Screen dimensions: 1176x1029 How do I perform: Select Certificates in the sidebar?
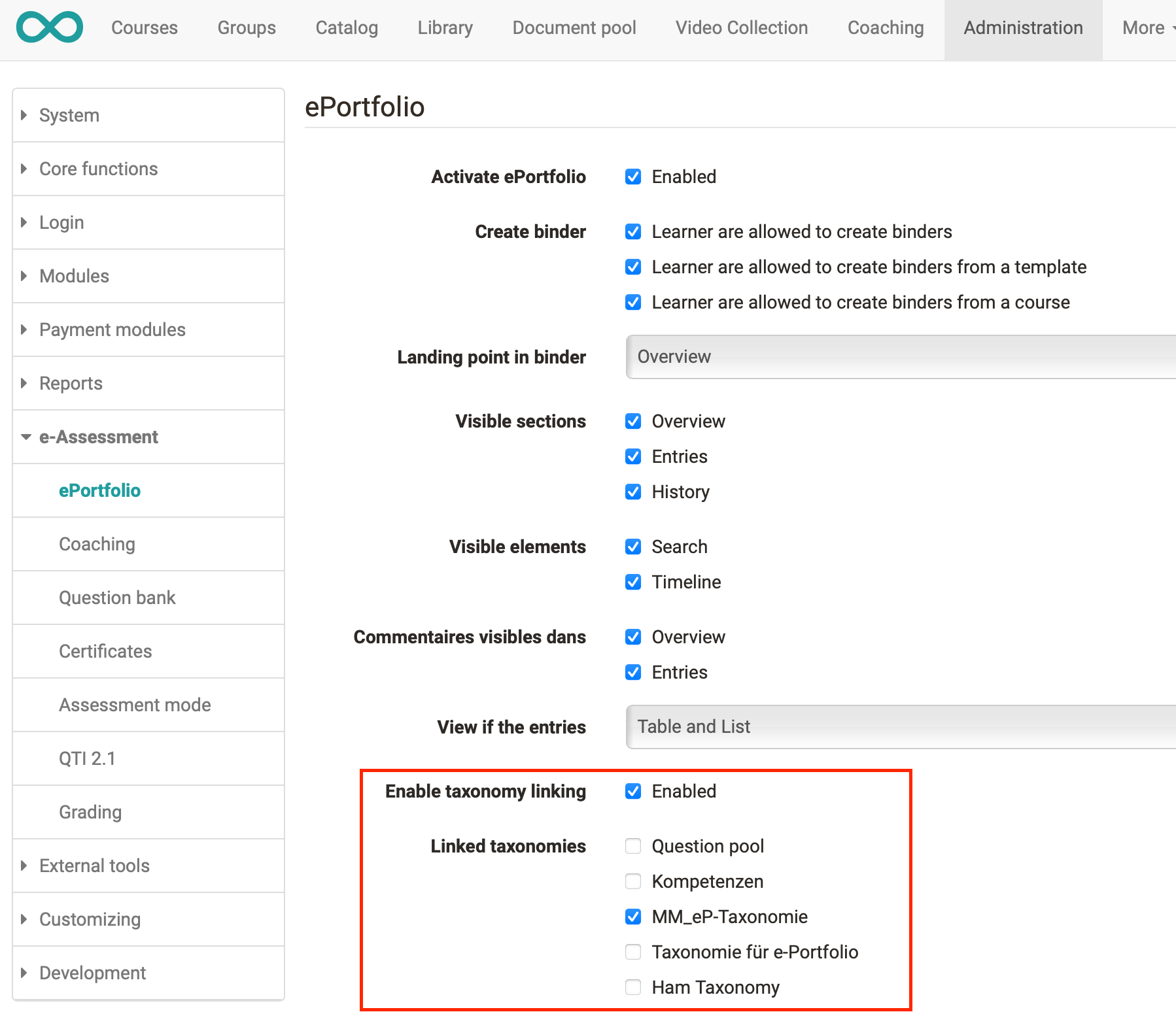(x=105, y=650)
